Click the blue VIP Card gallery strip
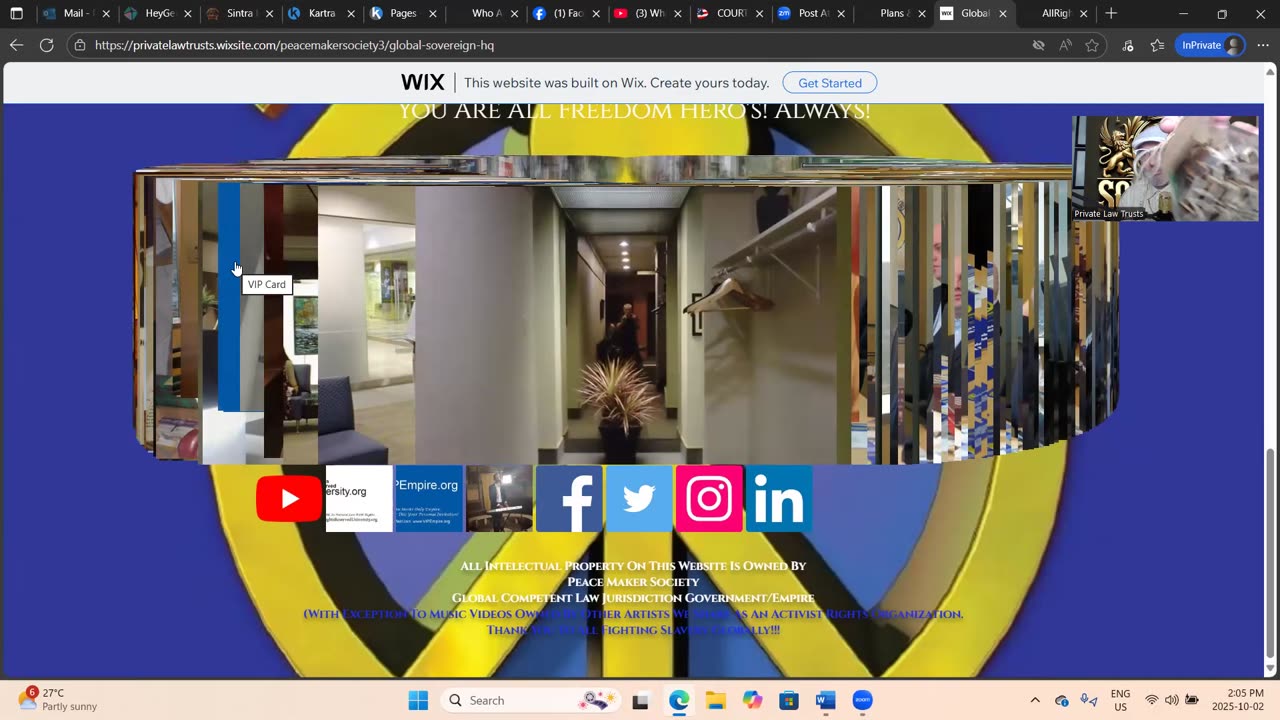This screenshot has width=1280, height=720. (229, 297)
